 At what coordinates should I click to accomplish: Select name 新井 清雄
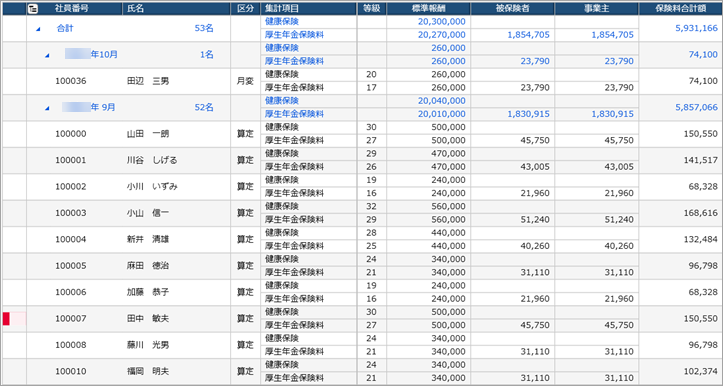click(148, 239)
